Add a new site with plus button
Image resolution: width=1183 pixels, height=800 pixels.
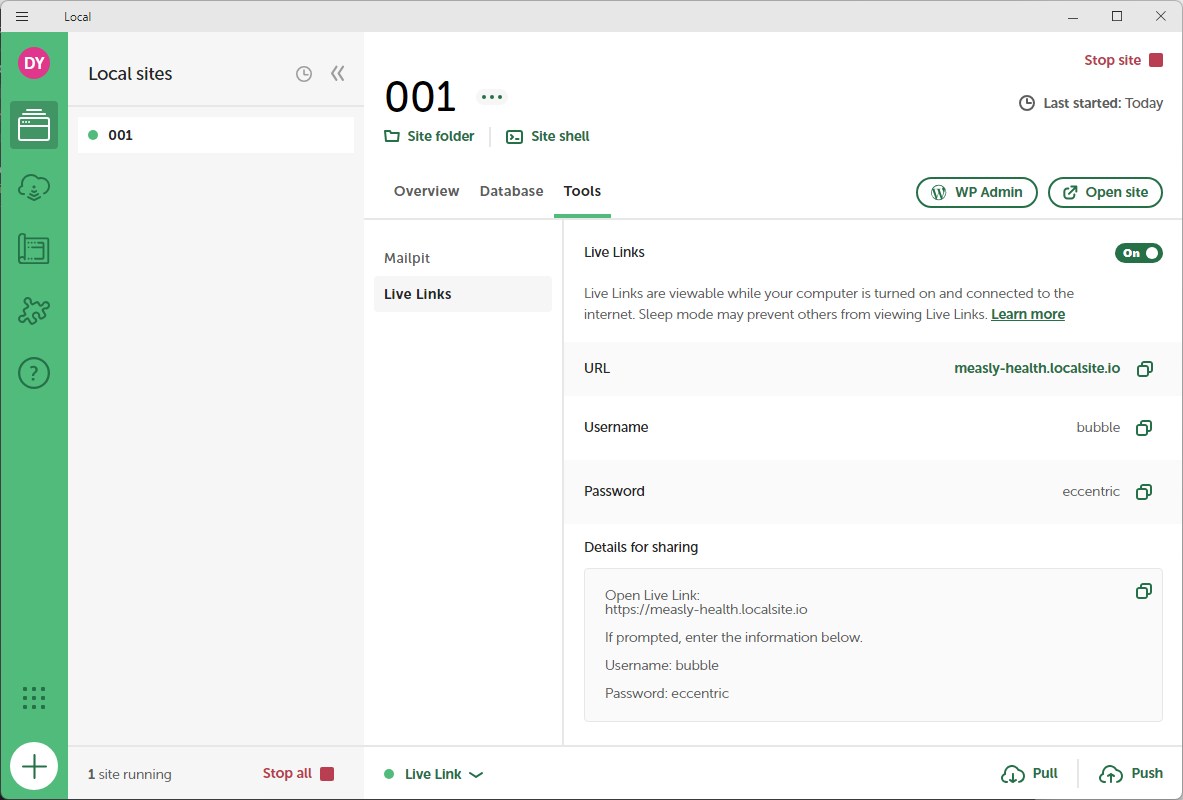34,767
